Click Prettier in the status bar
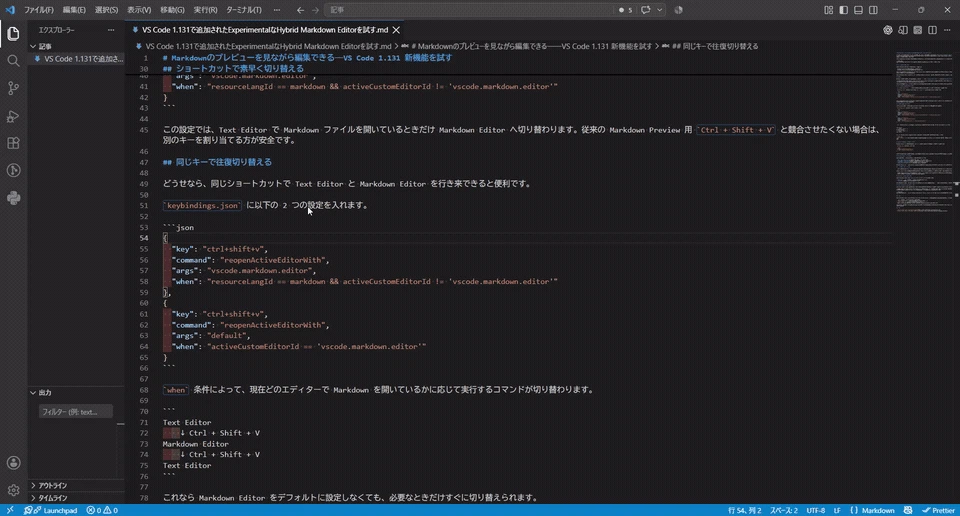Screen dimensions: 960x516 (x=939, y=510)
